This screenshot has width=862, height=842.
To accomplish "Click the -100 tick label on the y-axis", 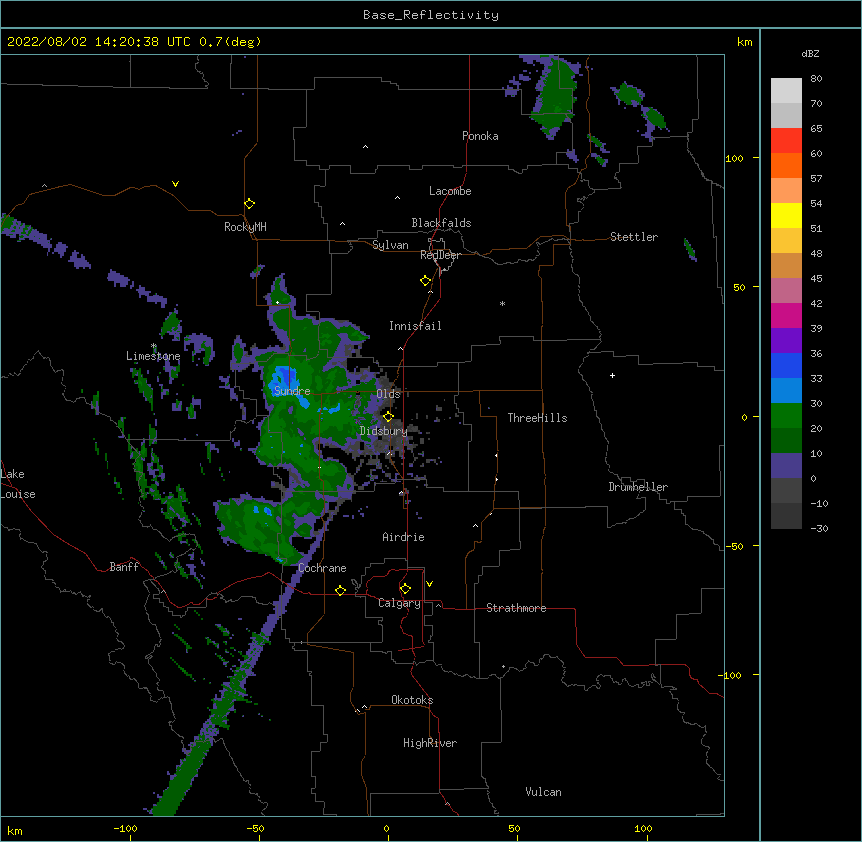I will point(731,675).
